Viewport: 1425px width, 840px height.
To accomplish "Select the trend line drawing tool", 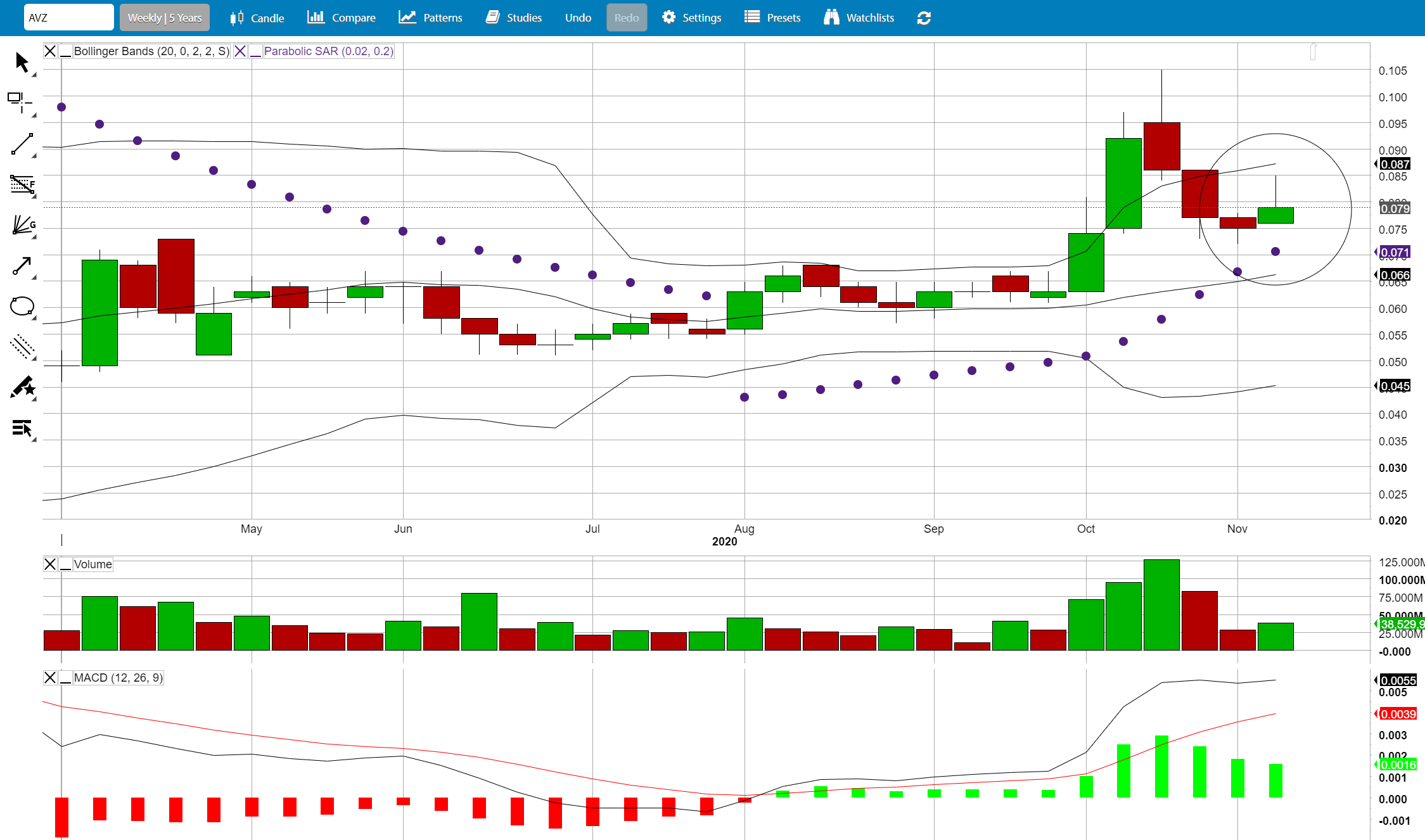I will click(22, 144).
